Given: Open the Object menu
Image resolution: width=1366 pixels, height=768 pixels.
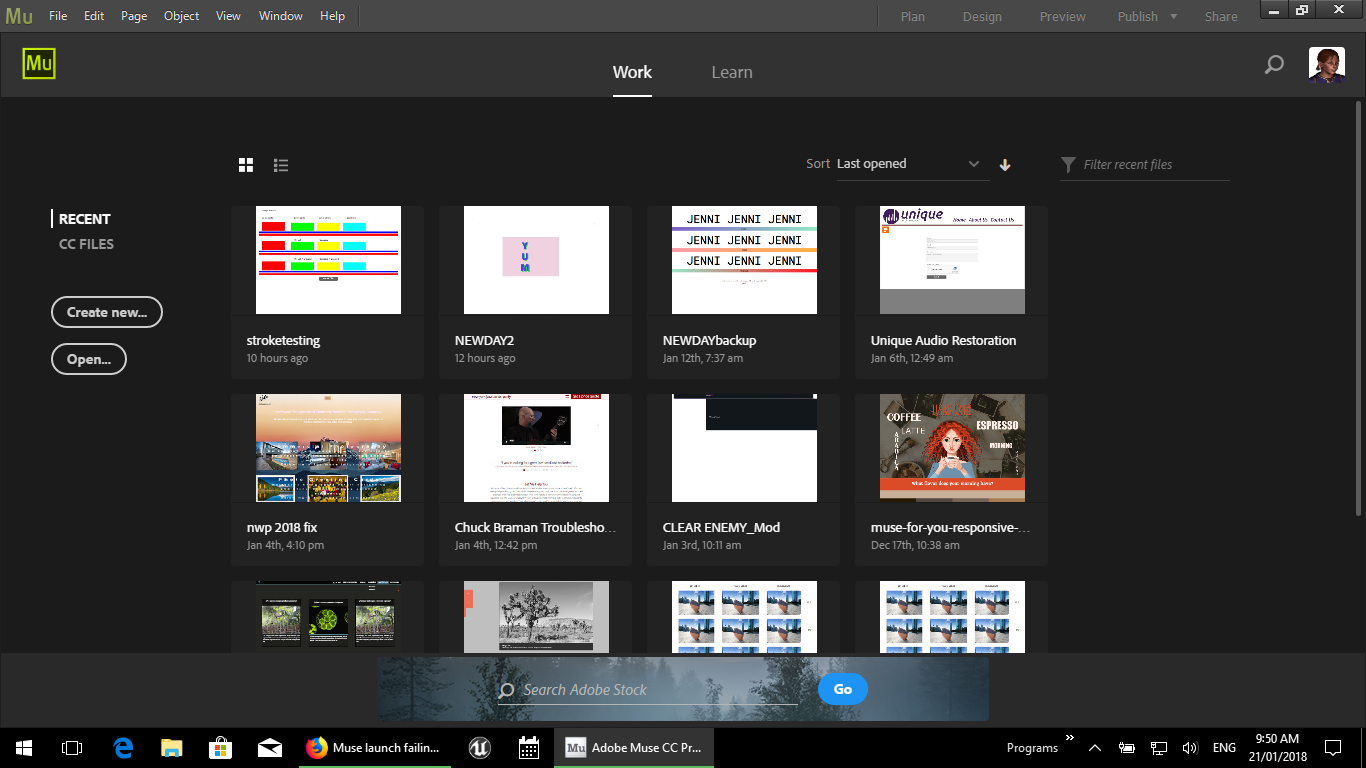Looking at the screenshot, I should point(181,16).
